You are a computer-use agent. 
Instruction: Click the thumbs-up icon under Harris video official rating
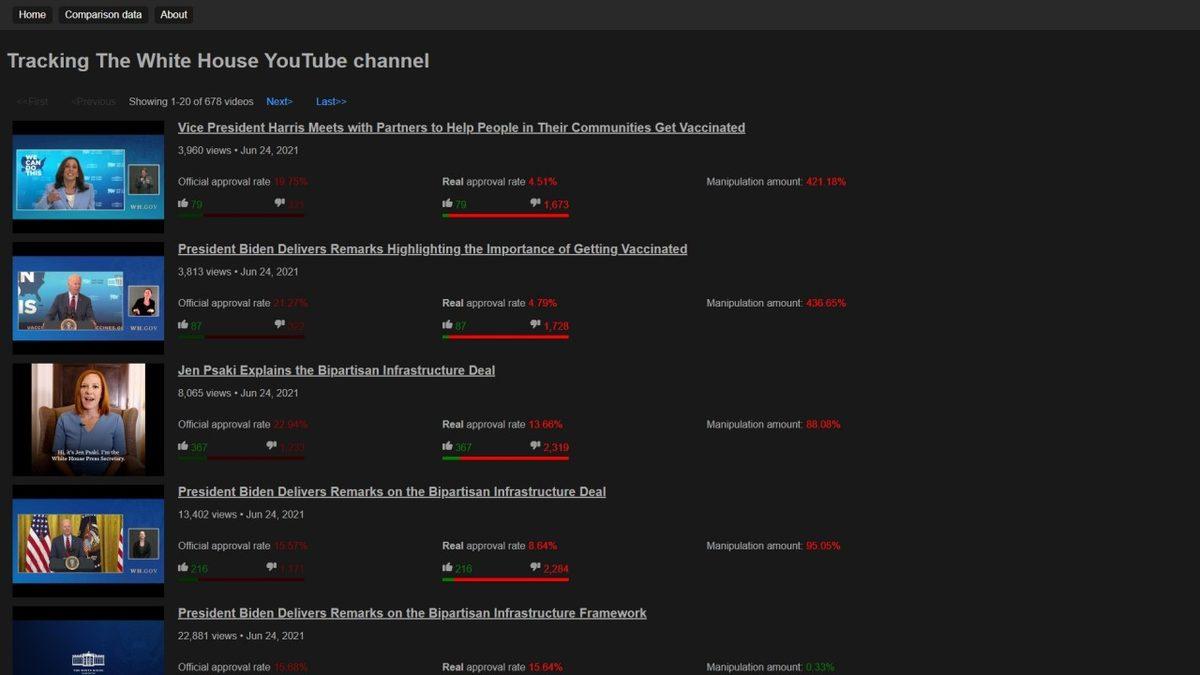185,203
